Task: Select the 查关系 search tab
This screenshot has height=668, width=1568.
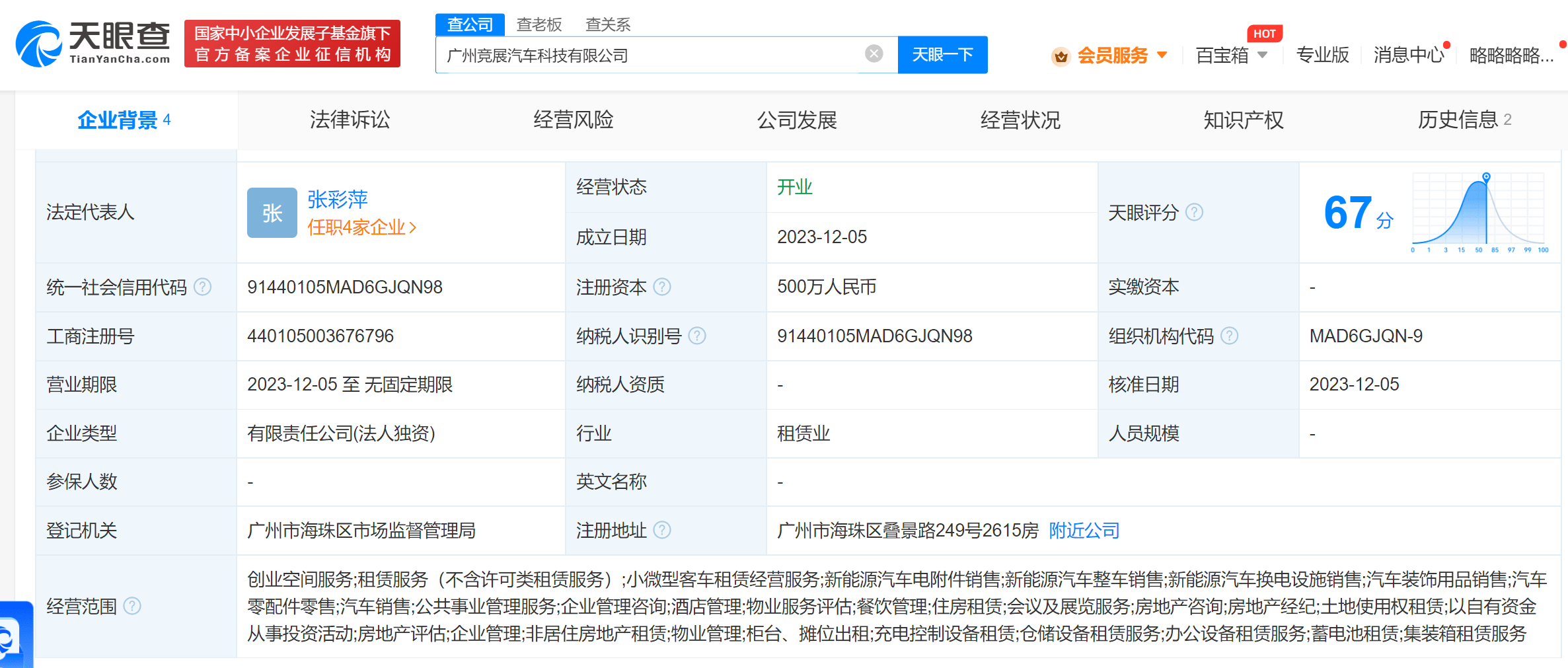Action: point(608,24)
